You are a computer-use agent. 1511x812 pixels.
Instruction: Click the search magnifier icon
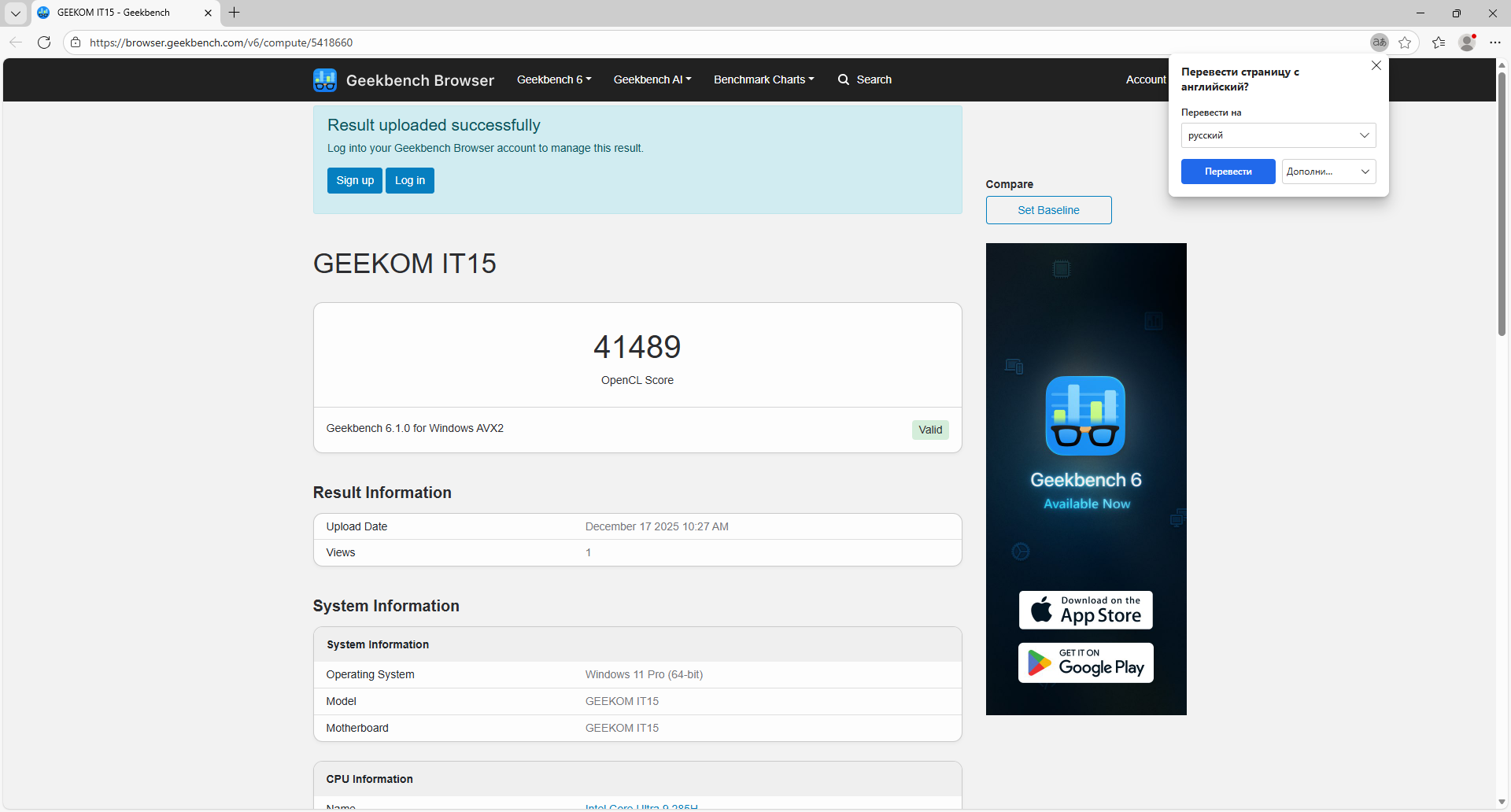click(844, 79)
